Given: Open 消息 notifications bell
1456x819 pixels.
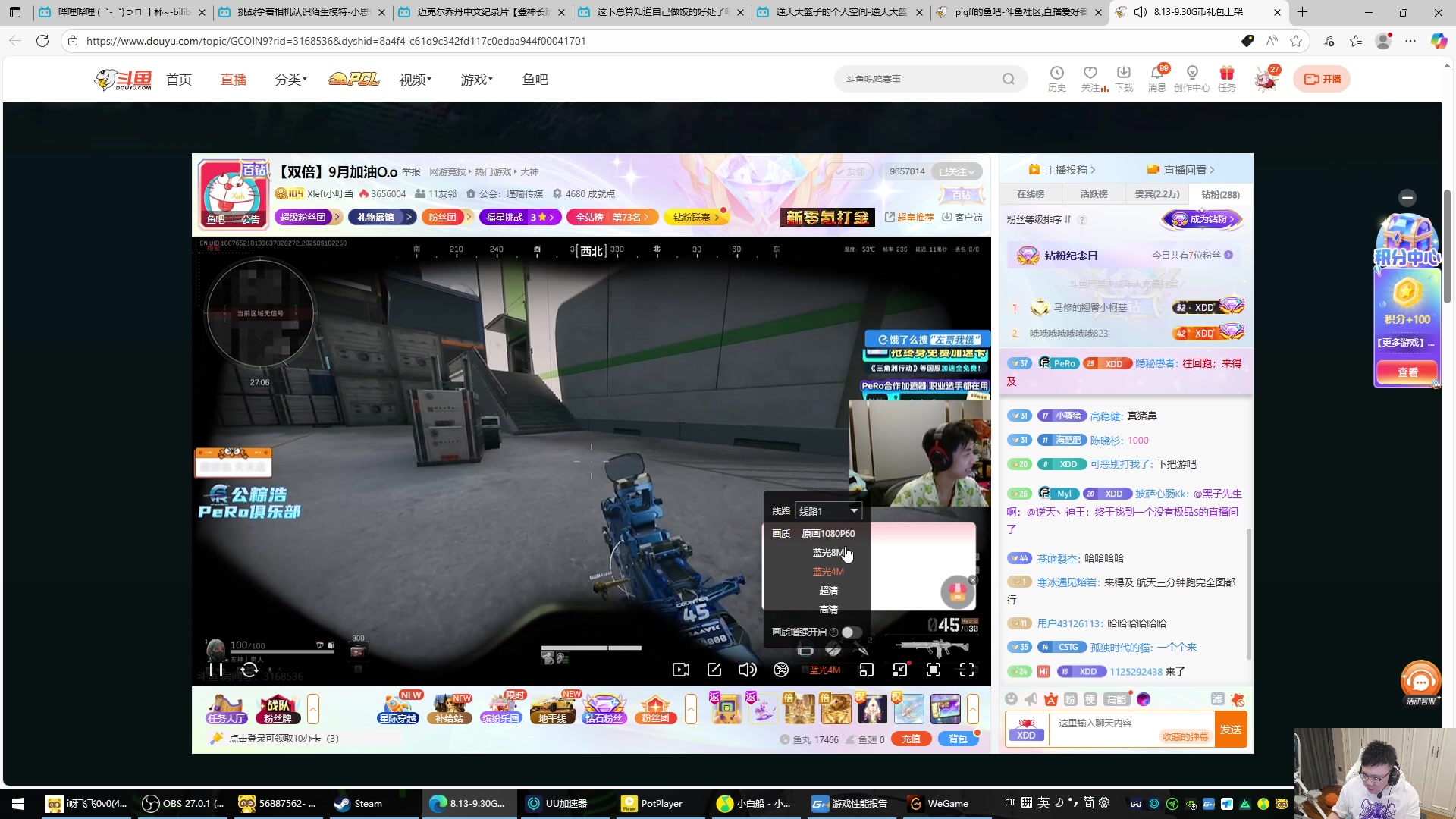Looking at the screenshot, I should (1157, 78).
